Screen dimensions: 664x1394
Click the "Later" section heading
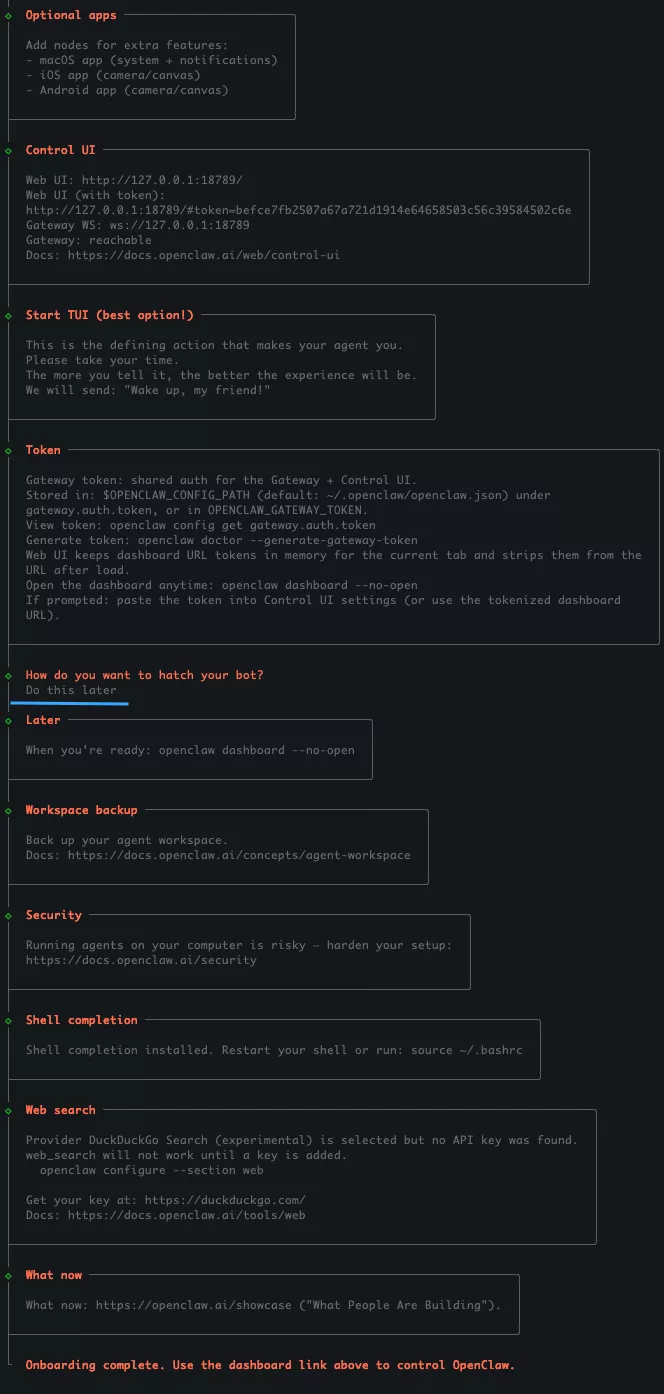coord(43,720)
